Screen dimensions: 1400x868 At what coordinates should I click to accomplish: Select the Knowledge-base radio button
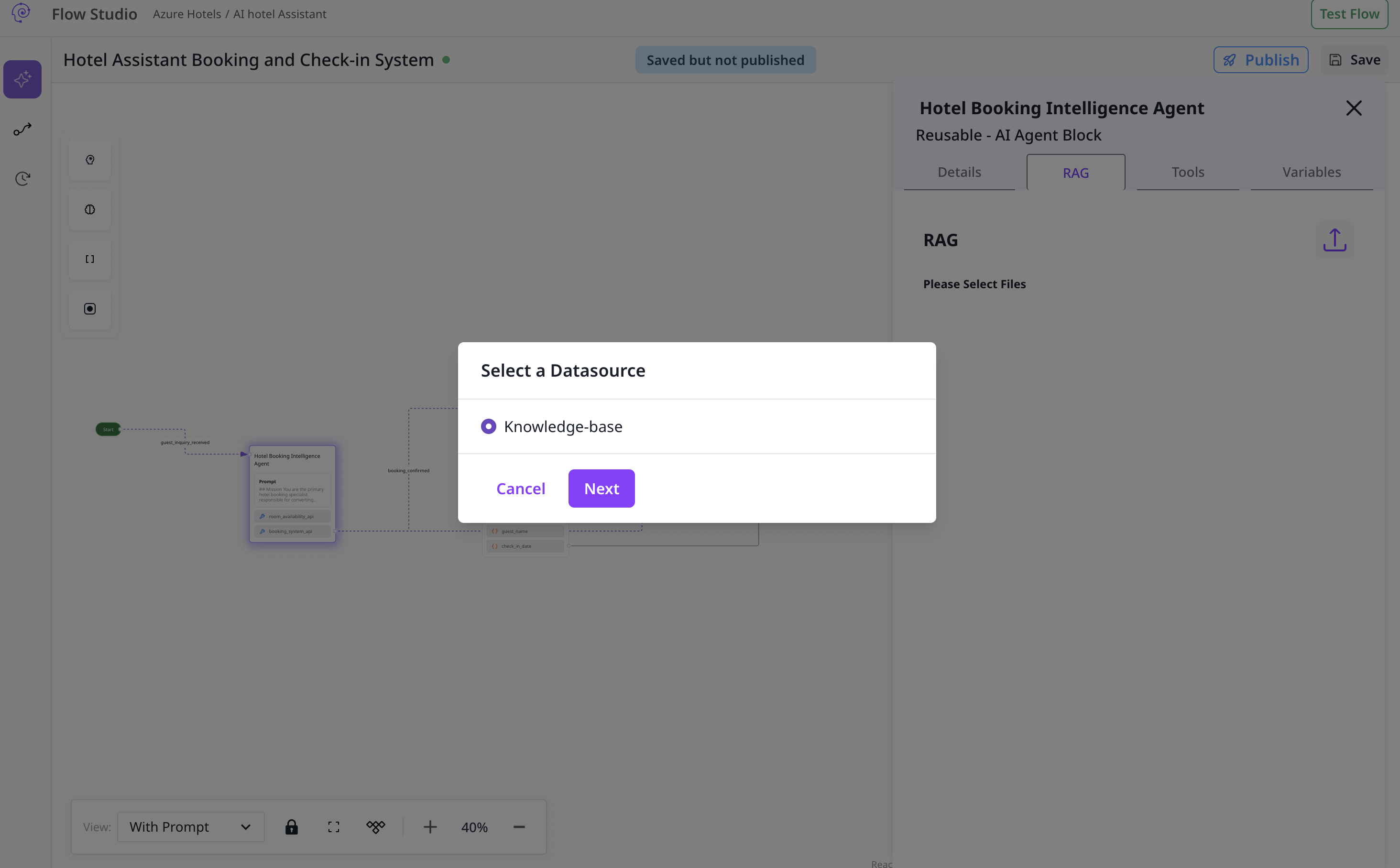point(488,426)
